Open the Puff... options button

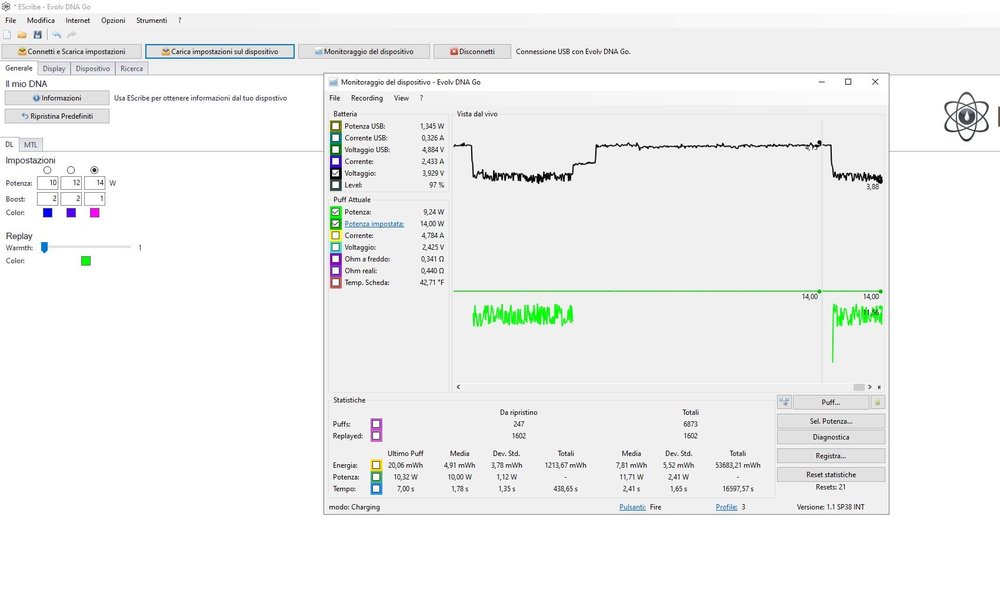point(830,402)
